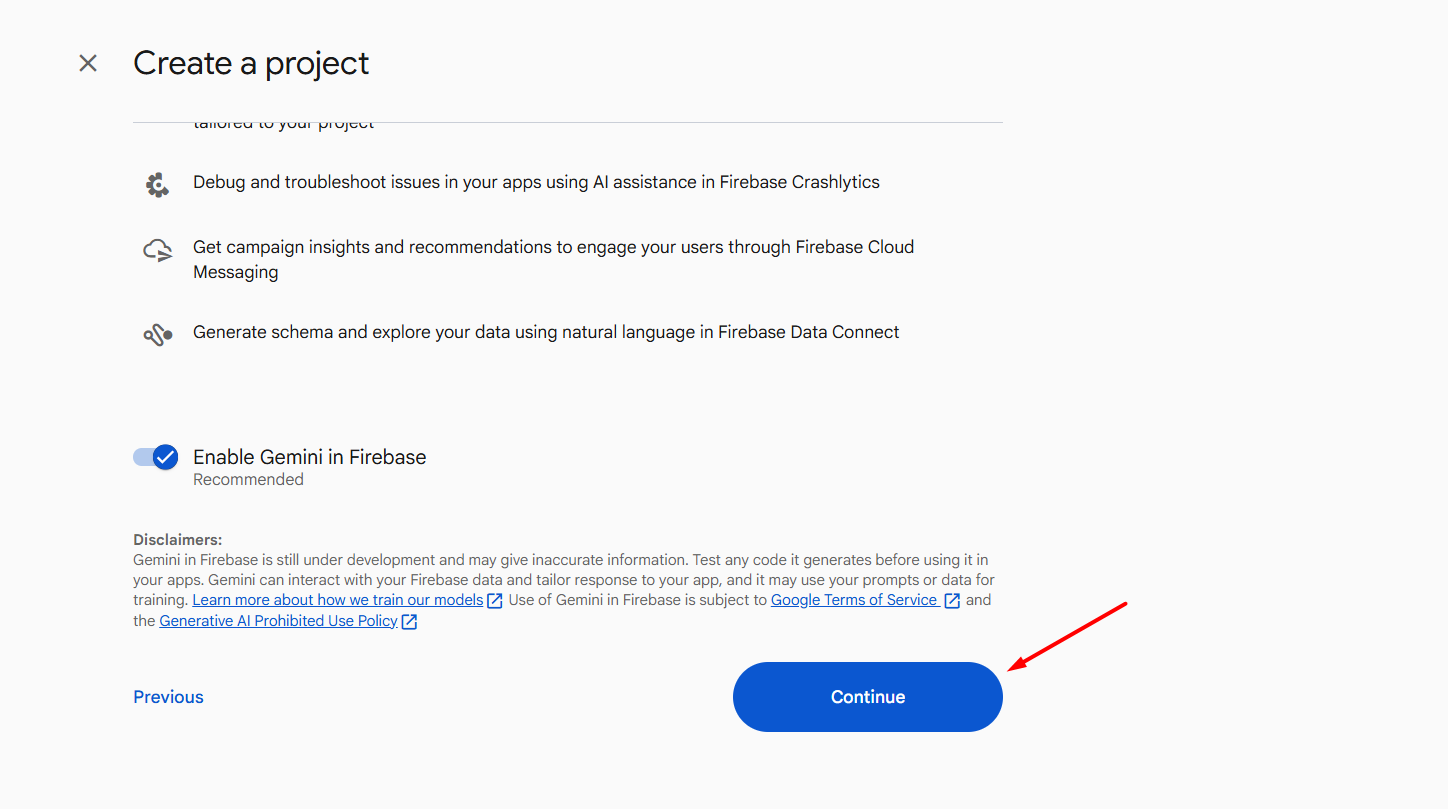Select the Firebase Crashlytics debug icon
Image resolution: width=1448 pixels, height=809 pixels.
click(x=157, y=184)
